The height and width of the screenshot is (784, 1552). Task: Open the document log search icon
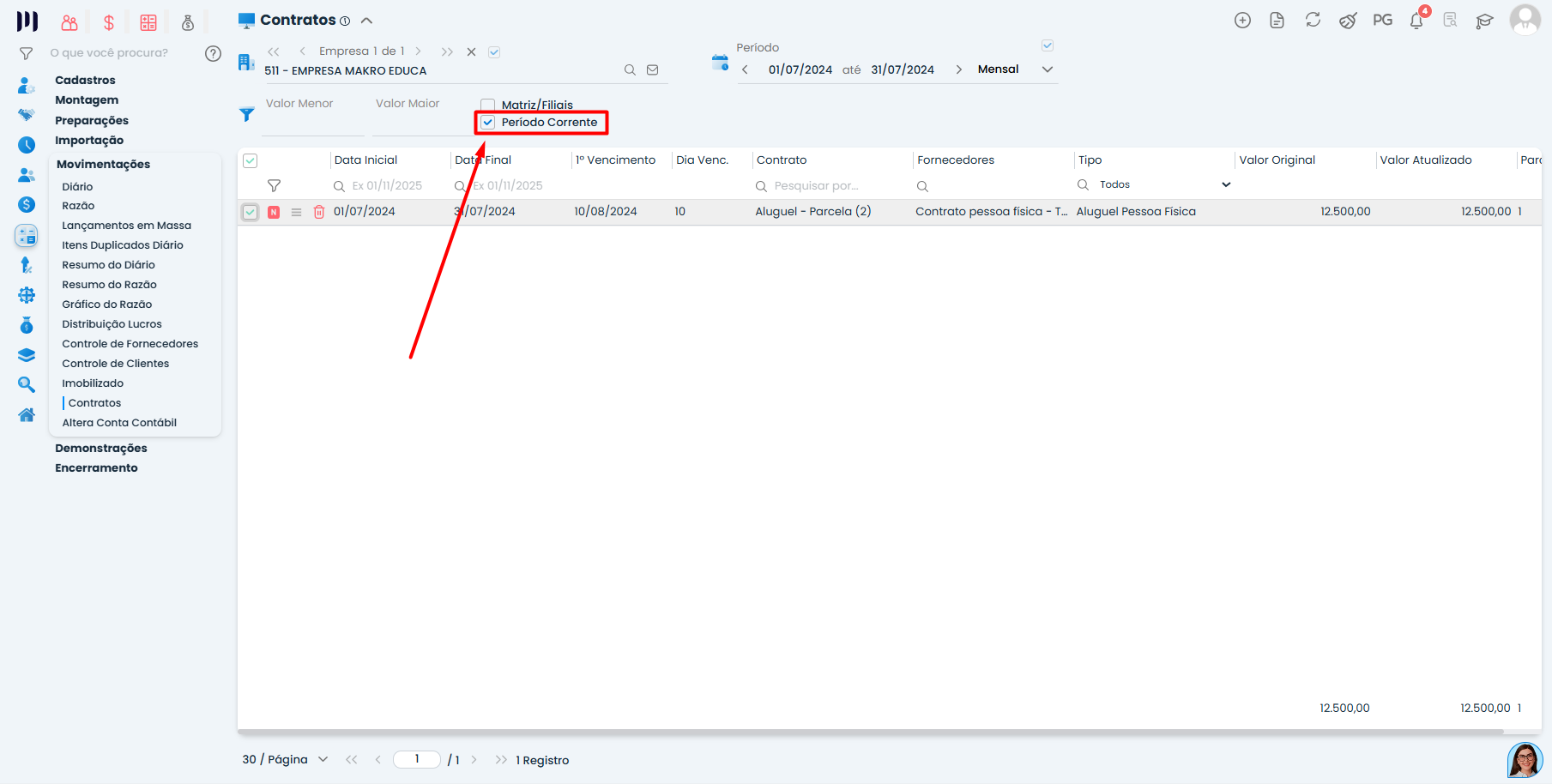[x=1450, y=19]
